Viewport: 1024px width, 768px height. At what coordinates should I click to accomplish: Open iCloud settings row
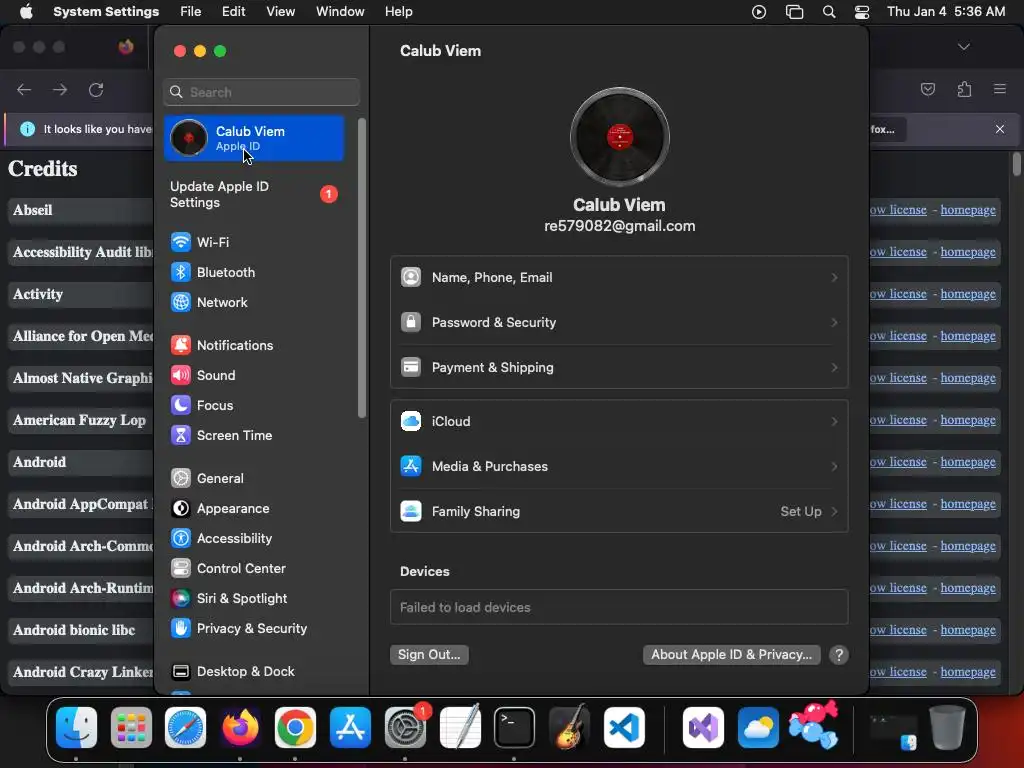click(619, 422)
